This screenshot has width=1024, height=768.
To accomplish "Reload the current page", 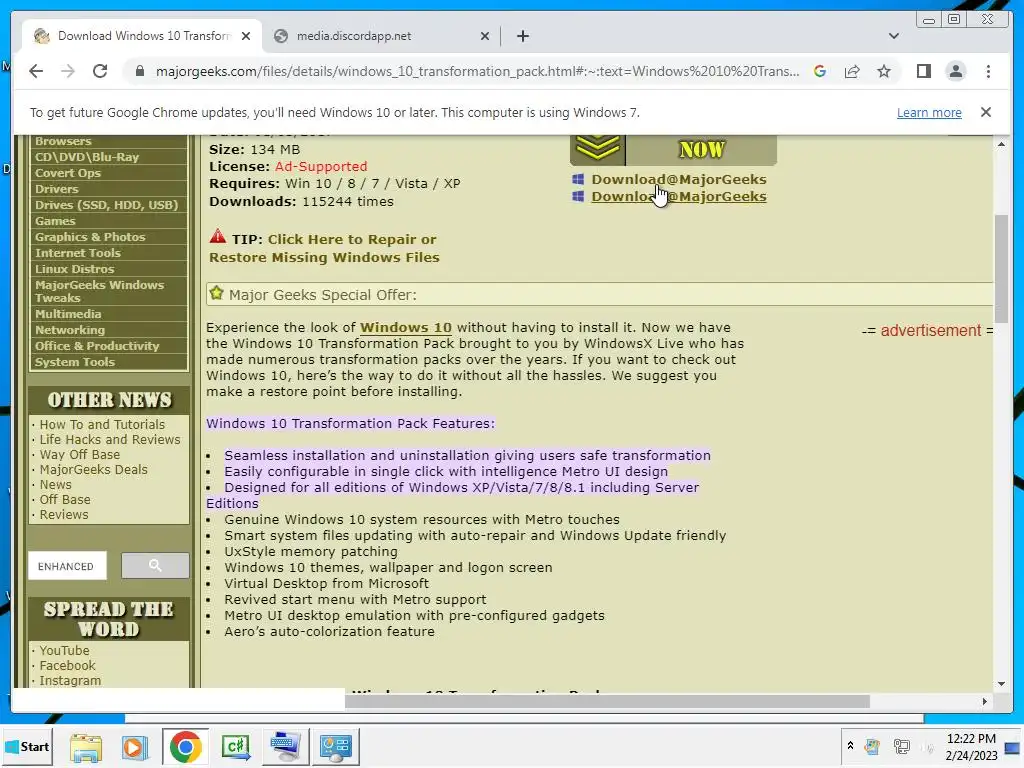I will click(100, 71).
